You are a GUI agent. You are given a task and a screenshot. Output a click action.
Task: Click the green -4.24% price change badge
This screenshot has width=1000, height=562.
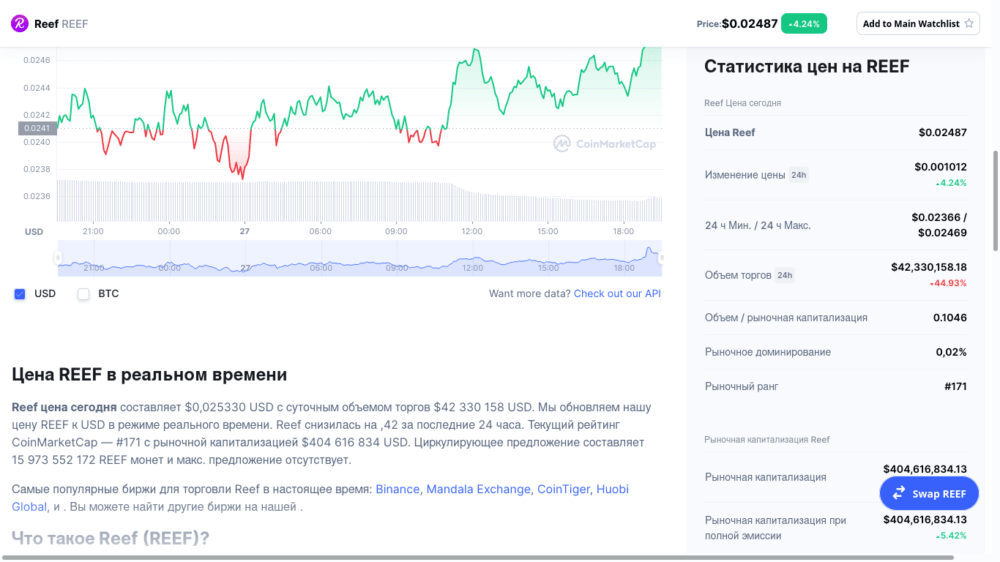click(x=804, y=24)
